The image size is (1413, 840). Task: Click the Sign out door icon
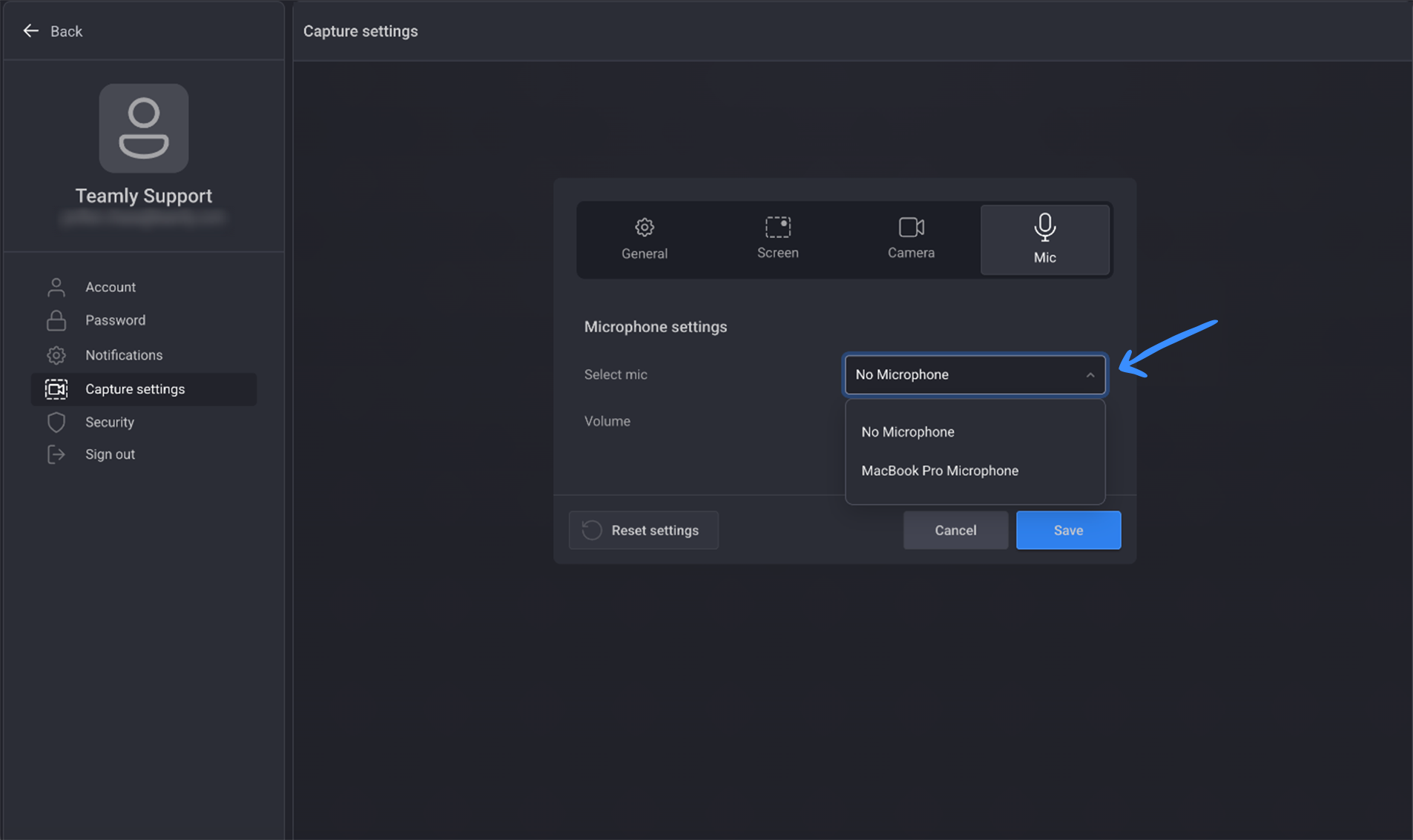tap(56, 454)
